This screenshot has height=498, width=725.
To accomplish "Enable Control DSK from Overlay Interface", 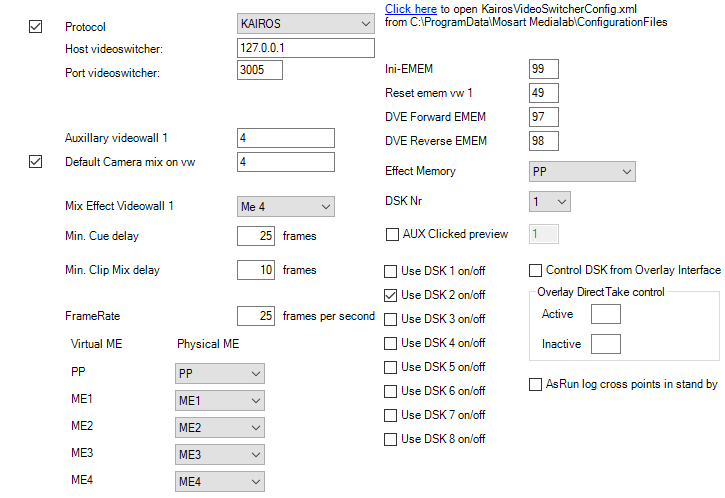I will click(x=536, y=270).
